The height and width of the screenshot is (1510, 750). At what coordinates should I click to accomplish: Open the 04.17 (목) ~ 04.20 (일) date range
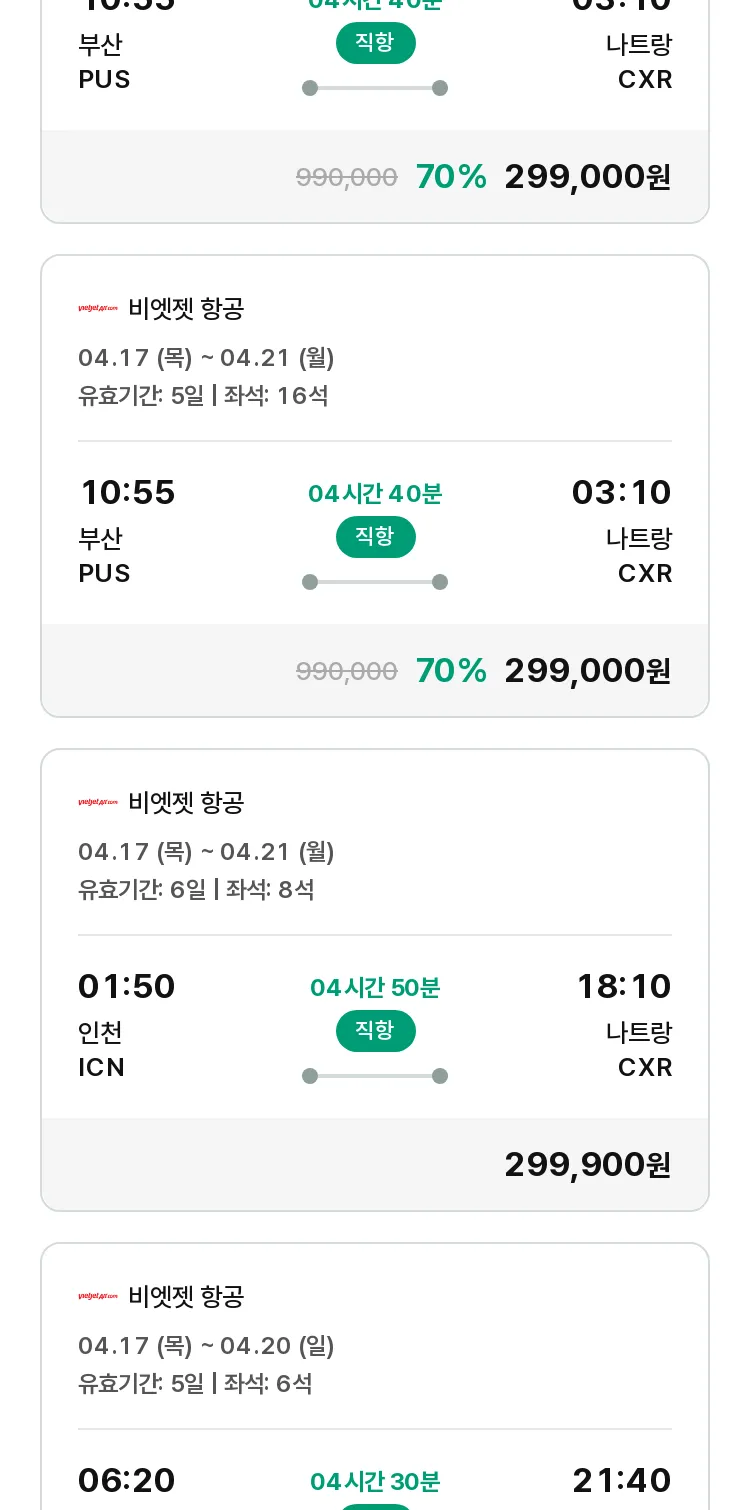(206, 1346)
